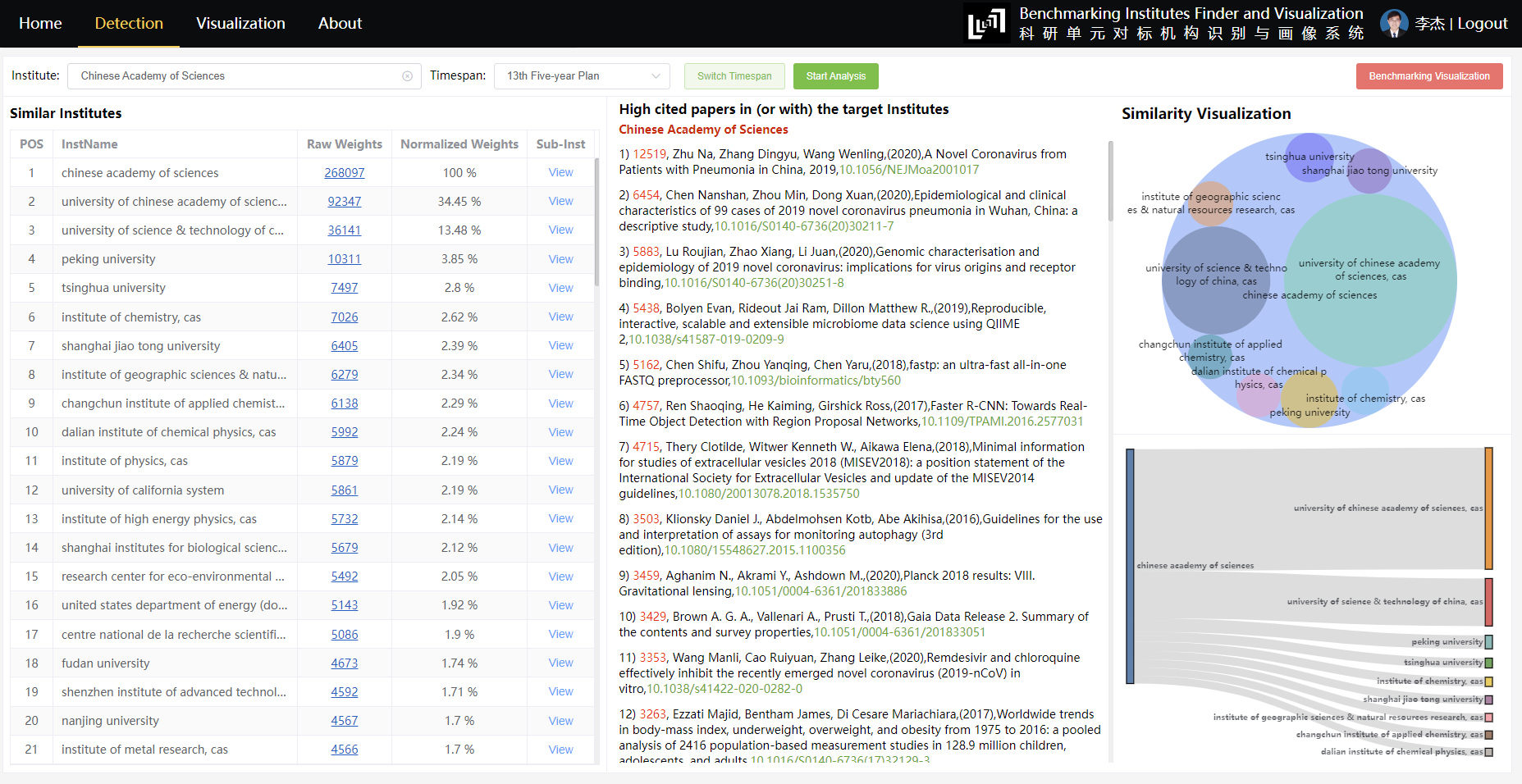Open the Timespan dropdown
Screen dimensions: 1522x784
tap(582, 76)
